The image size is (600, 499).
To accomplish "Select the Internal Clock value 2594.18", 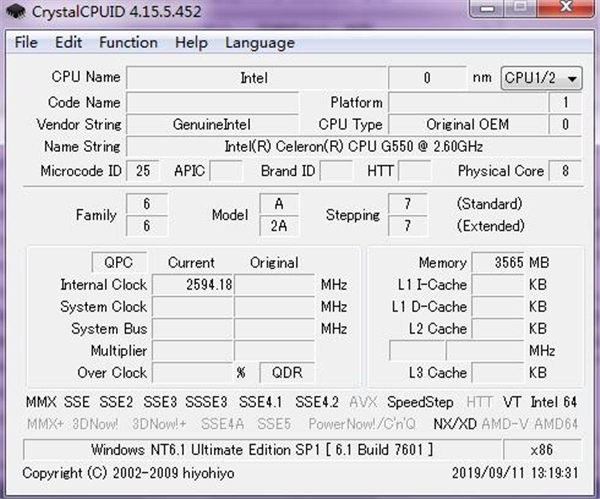I will point(194,285).
